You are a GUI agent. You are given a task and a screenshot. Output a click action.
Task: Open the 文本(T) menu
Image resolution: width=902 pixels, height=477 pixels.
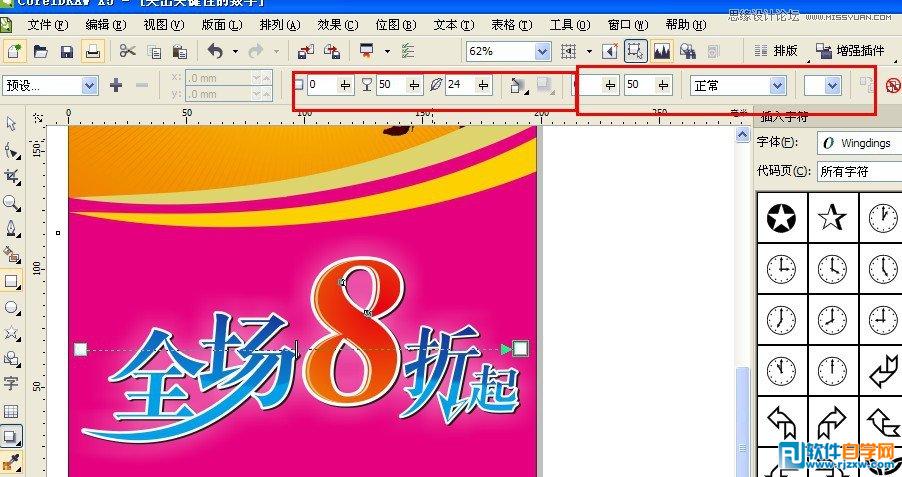[454, 25]
